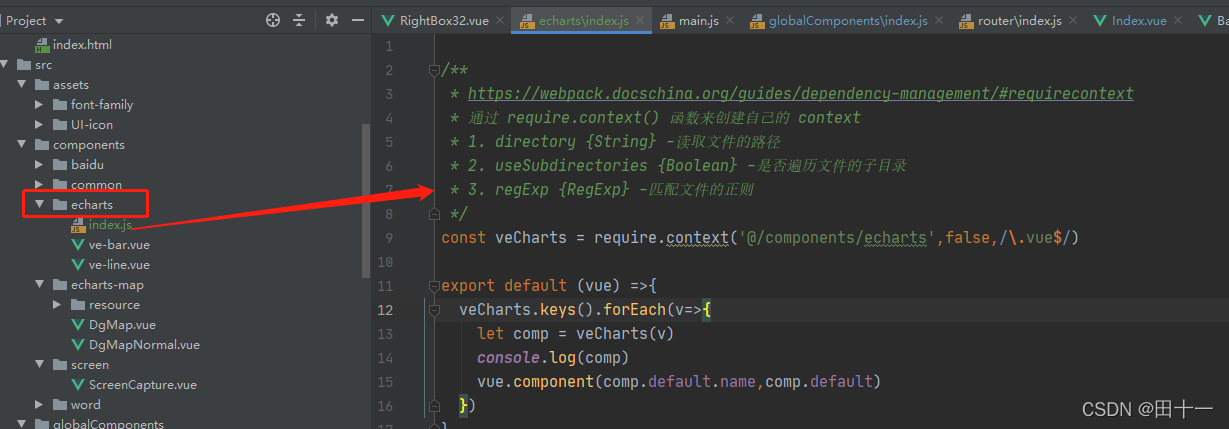Viewport: 1229px width, 429px height.
Task: Open the Project view dropdown
Action: pos(57,20)
